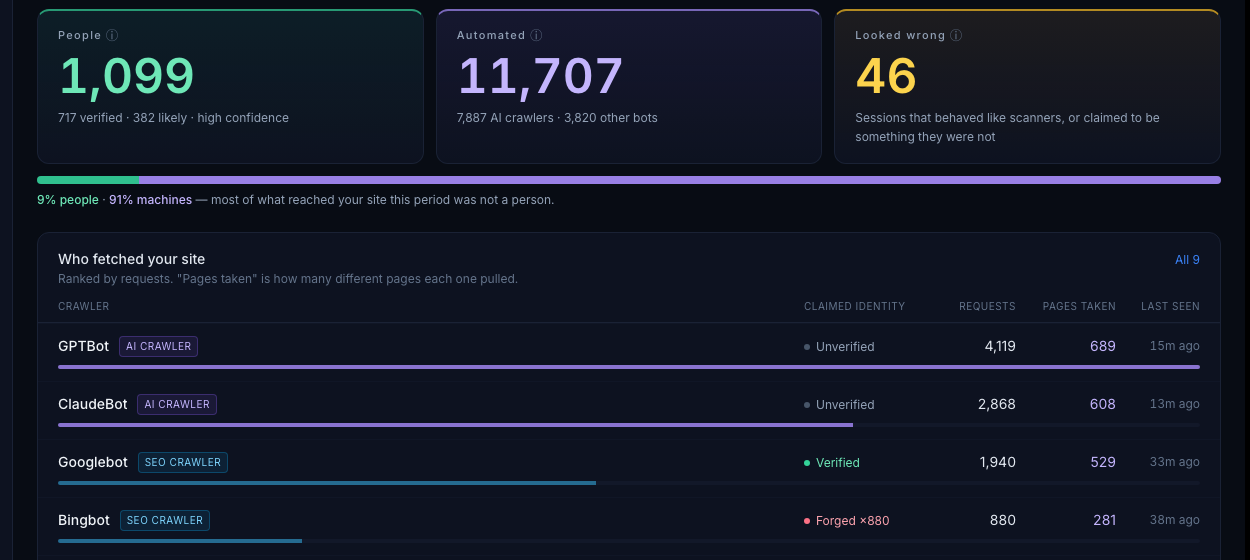Select the 46 Looked wrong count
Viewport: 1250px width, 560px height.
[x=886, y=76]
